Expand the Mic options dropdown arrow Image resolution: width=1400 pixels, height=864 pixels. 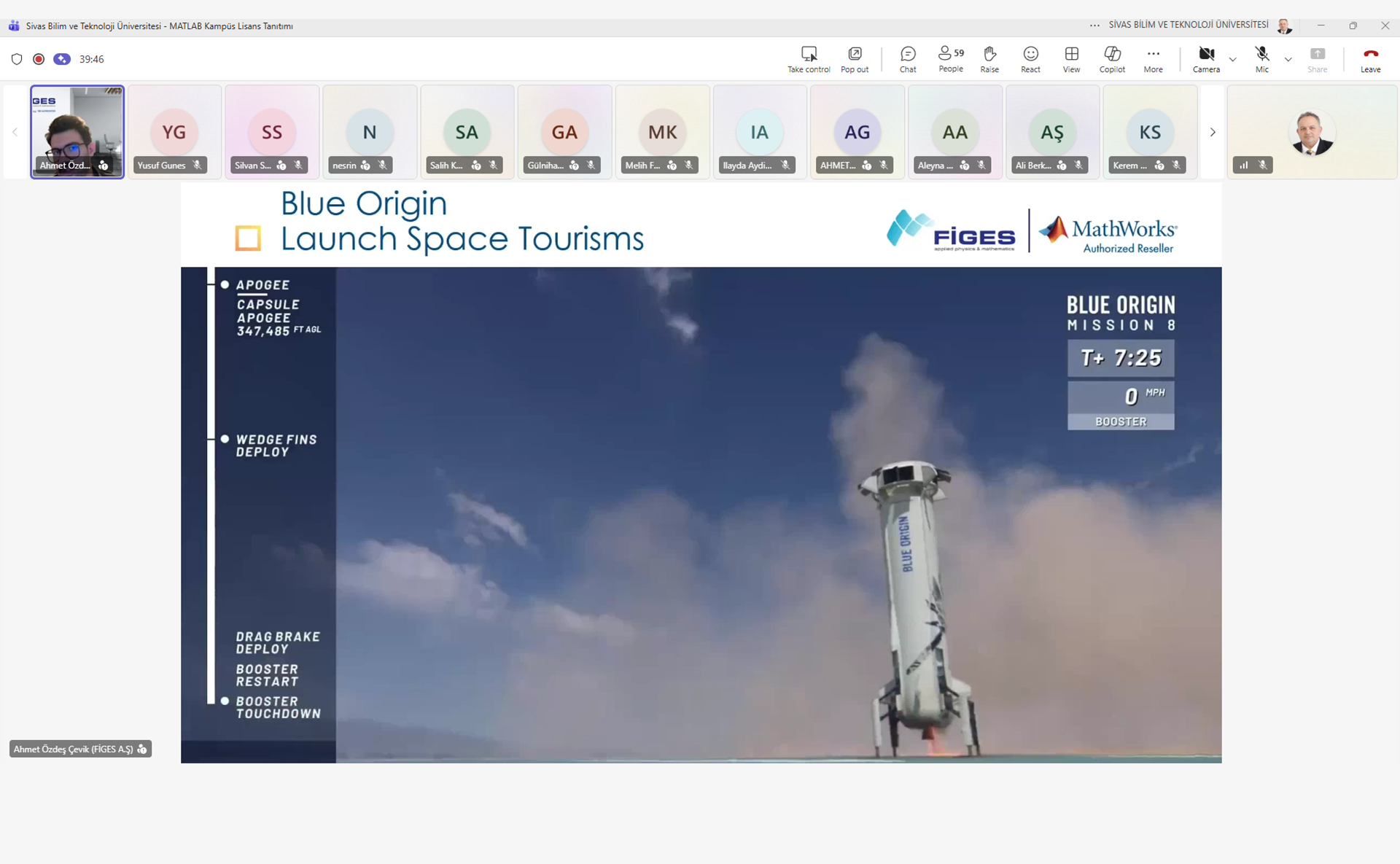click(1288, 59)
